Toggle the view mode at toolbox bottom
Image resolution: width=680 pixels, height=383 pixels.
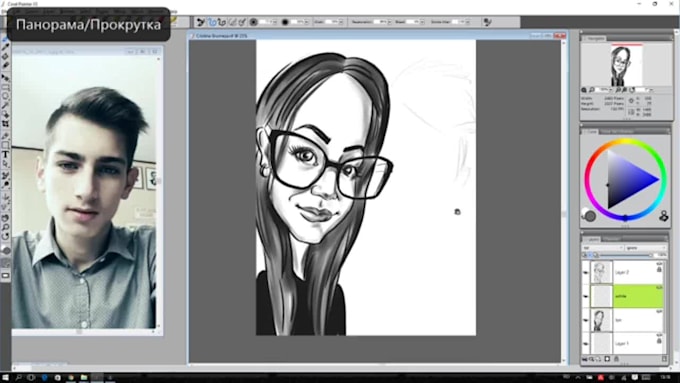tap(6, 275)
